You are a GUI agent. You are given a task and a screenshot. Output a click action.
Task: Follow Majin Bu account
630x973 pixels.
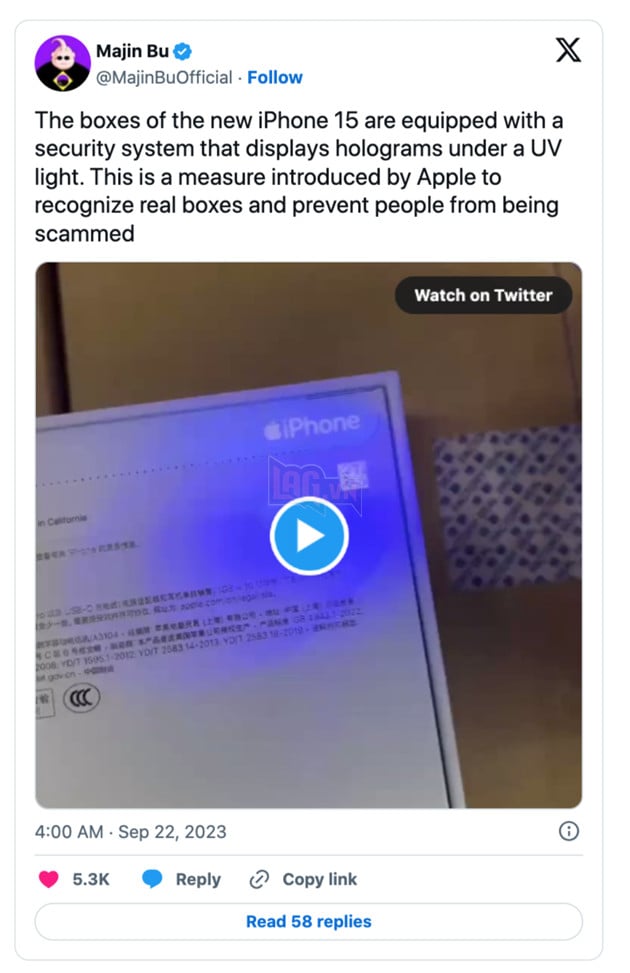[x=275, y=78]
